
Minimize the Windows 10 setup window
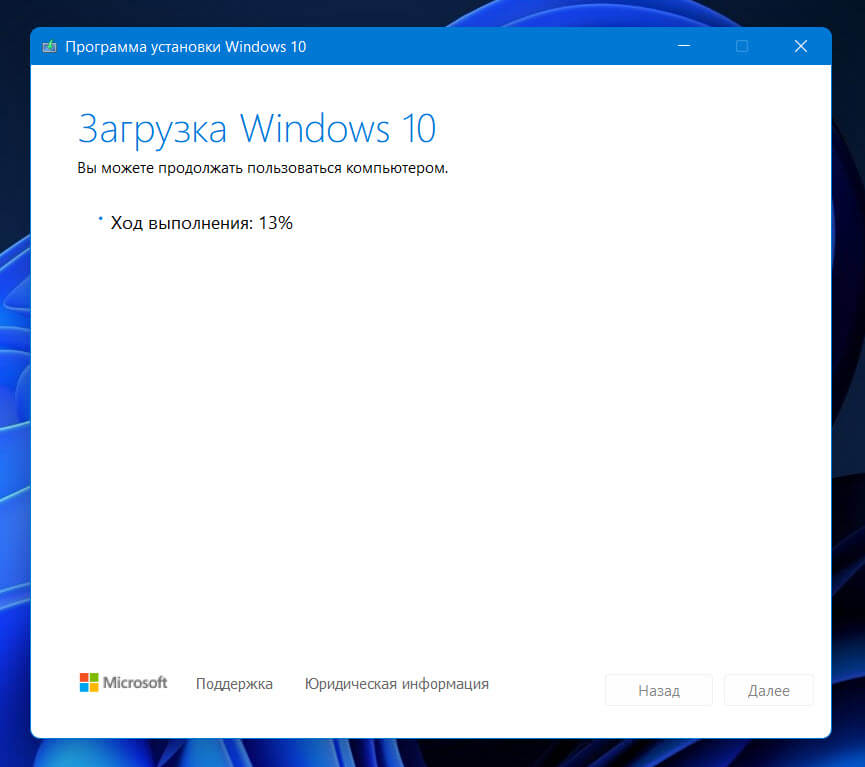[684, 46]
